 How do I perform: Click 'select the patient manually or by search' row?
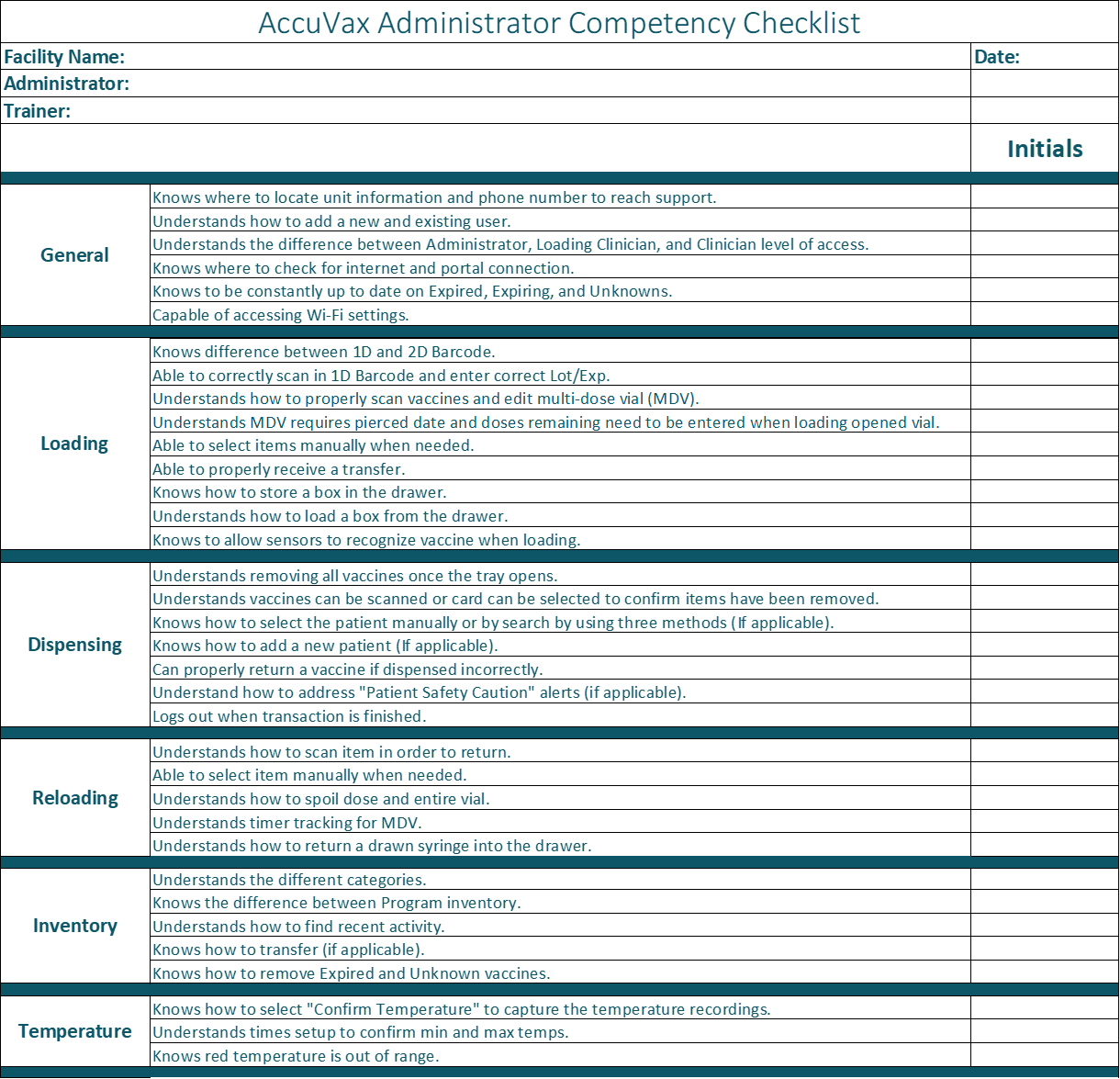[x=560, y=622]
